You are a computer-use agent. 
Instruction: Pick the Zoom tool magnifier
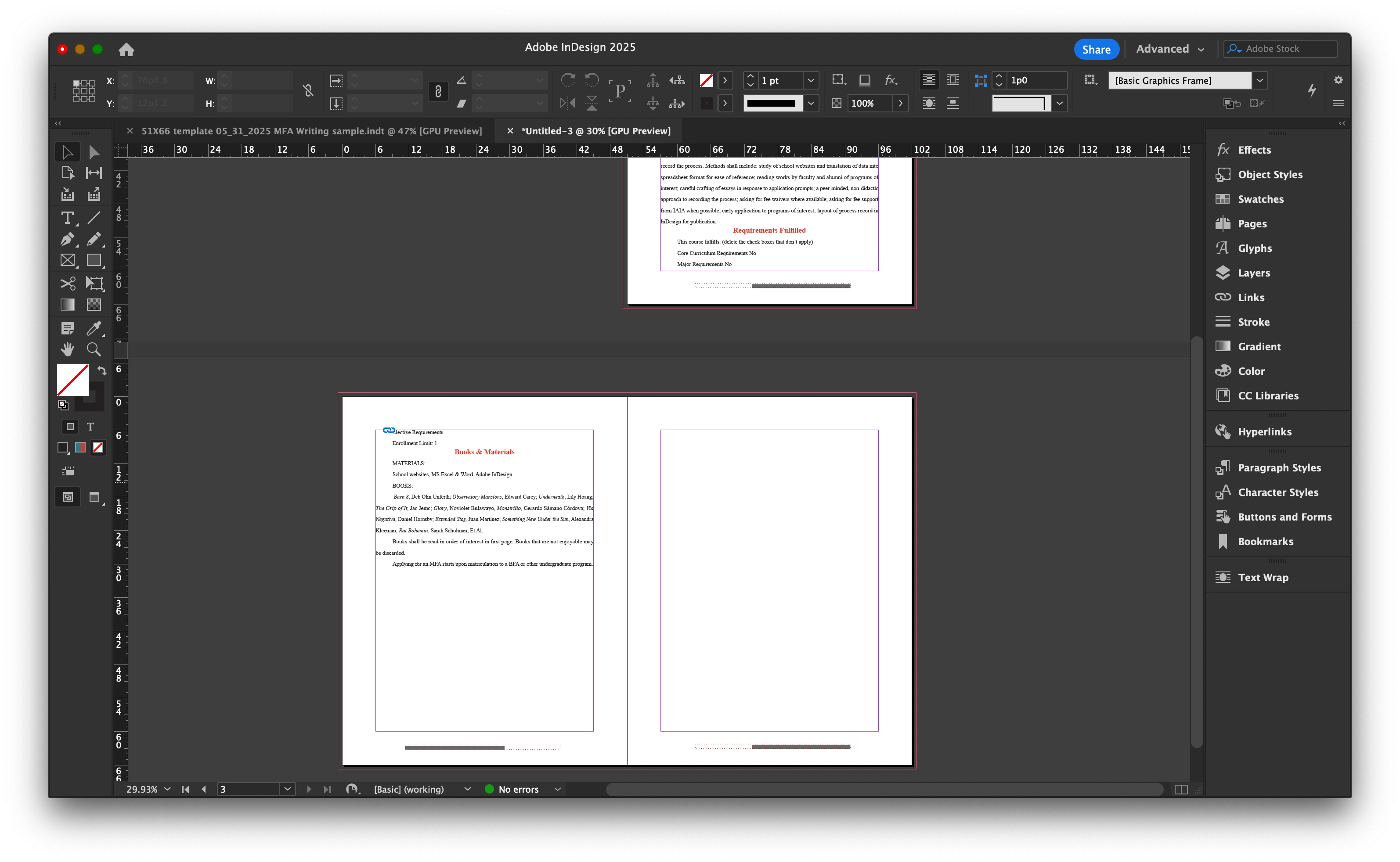click(94, 349)
